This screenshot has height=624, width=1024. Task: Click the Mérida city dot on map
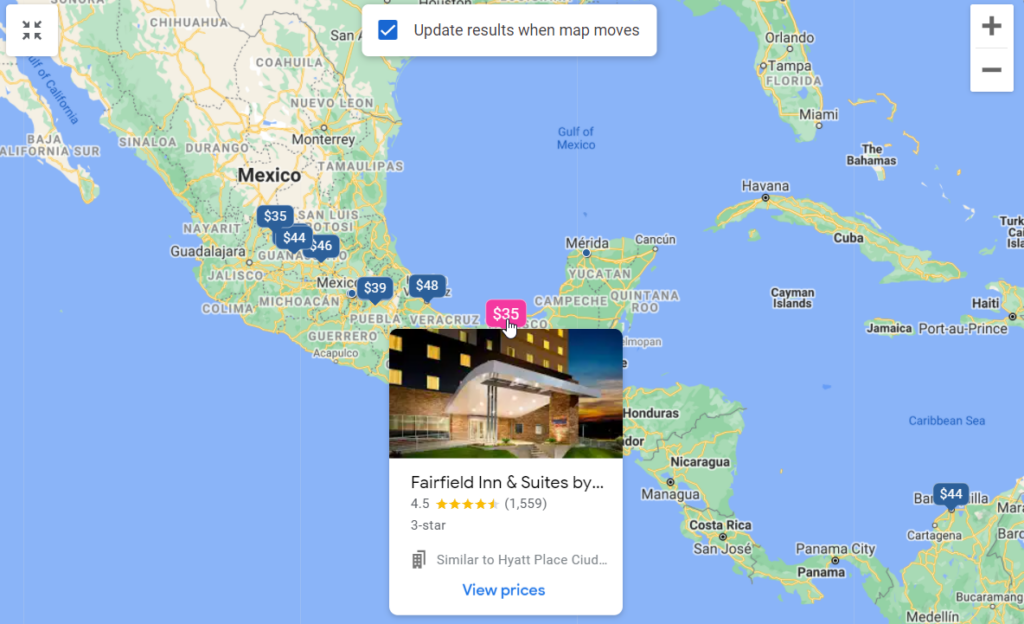click(x=586, y=253)
